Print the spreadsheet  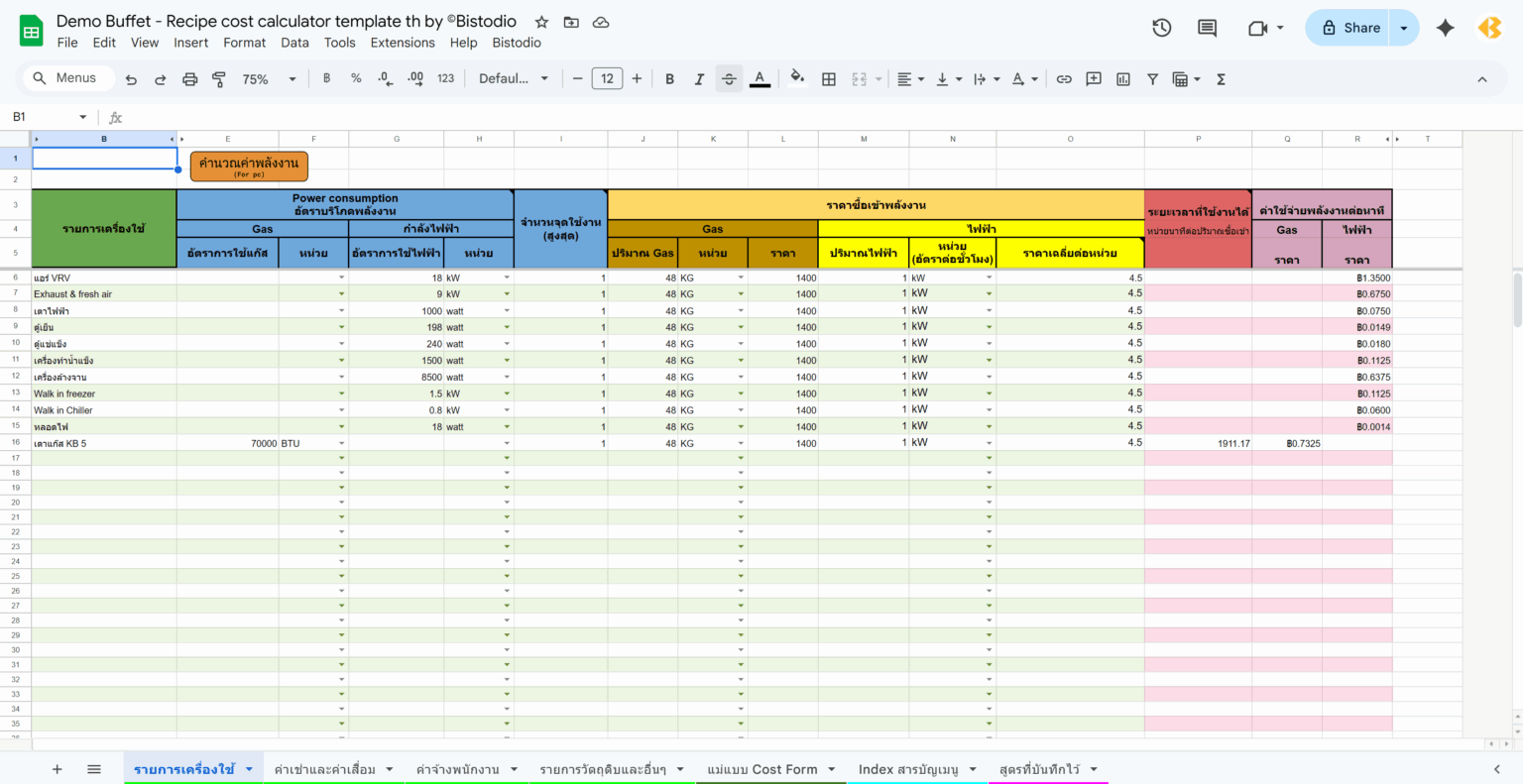(189, 79)
